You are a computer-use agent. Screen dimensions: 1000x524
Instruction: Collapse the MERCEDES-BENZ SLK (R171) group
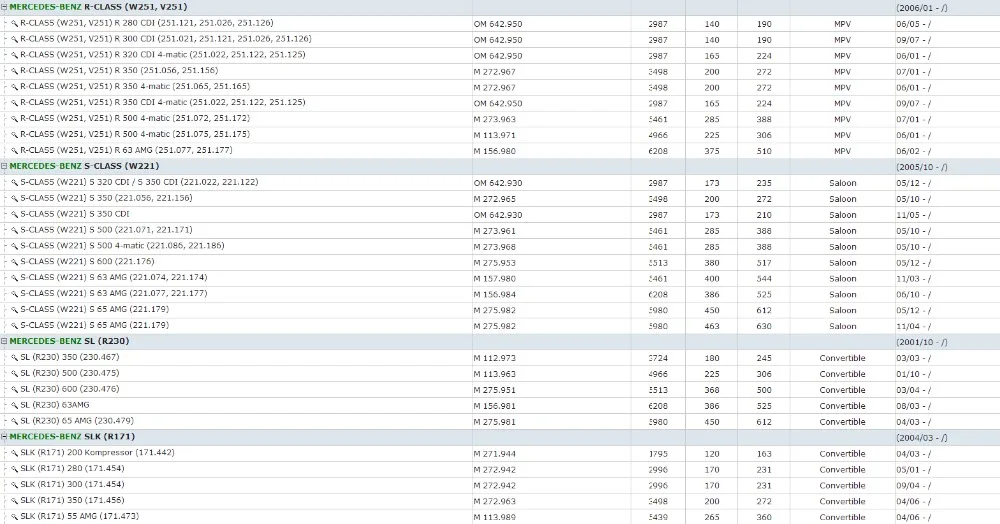[x=4, y=437]
